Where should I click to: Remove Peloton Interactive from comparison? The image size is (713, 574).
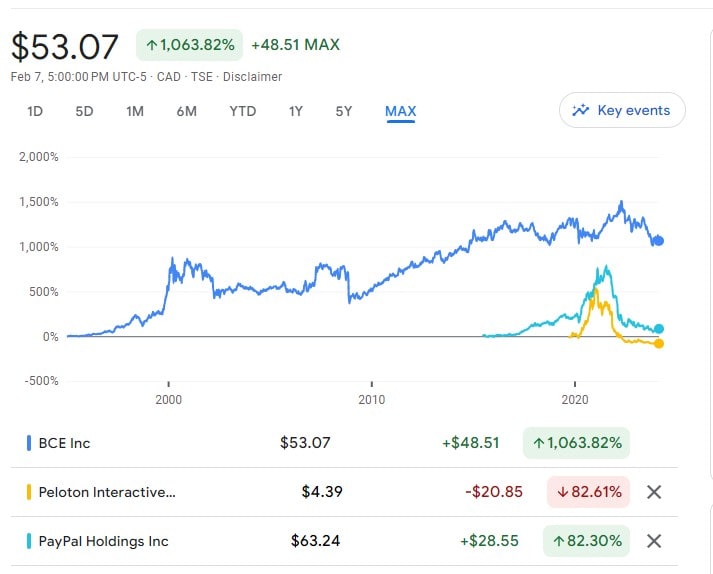653,492
